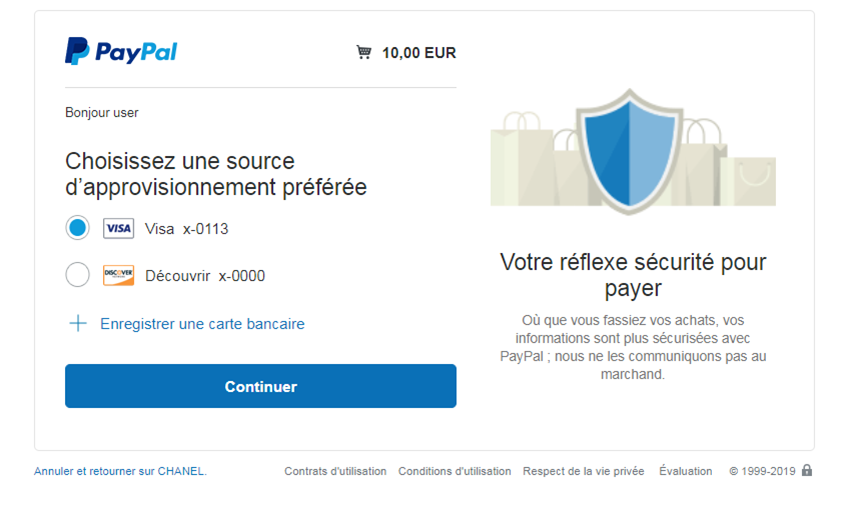Choose the Visa x-0113 card label

[x=187, y=229]
